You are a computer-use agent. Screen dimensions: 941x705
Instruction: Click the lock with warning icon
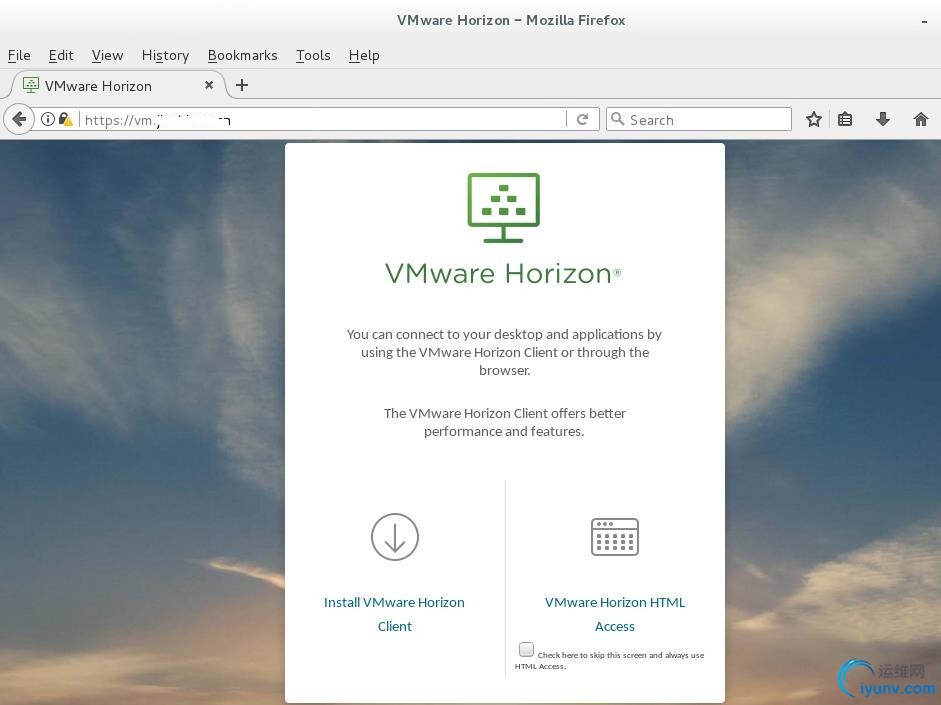coord(65,119)
